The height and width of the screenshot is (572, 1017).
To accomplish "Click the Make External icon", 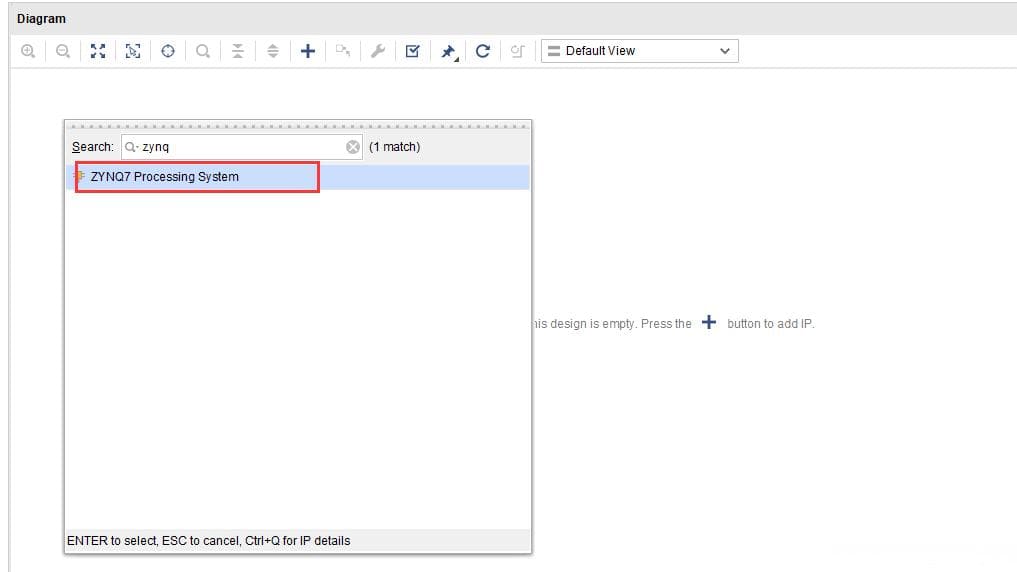I will click(x=343, y=51).
